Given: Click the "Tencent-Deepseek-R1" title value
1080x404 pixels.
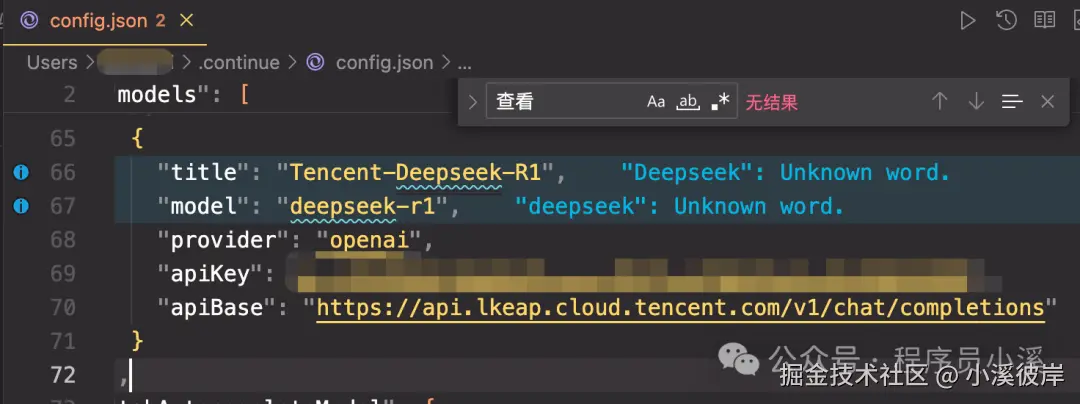Looking at the screenshot, I should click(415, 172).
